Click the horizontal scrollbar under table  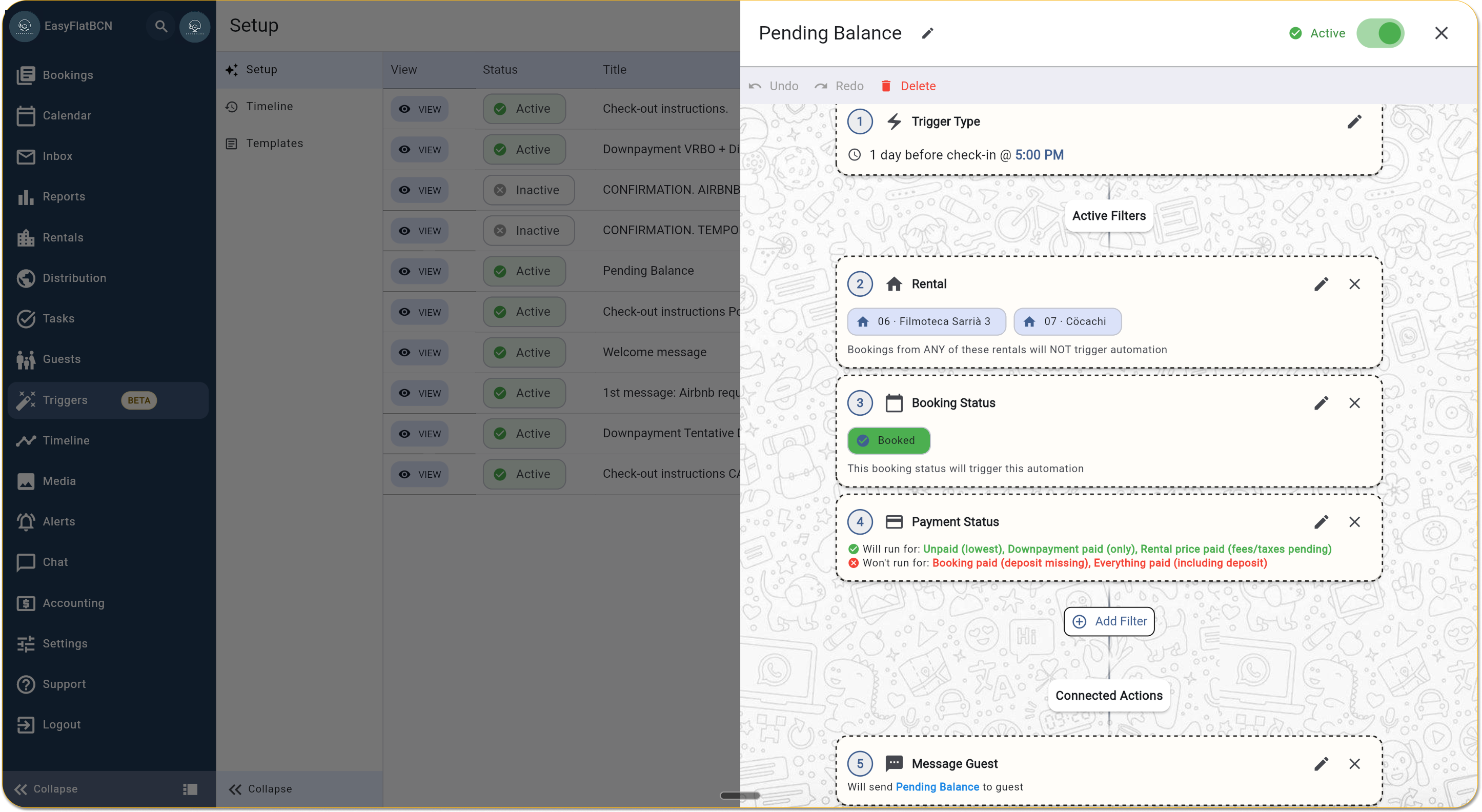740,795
